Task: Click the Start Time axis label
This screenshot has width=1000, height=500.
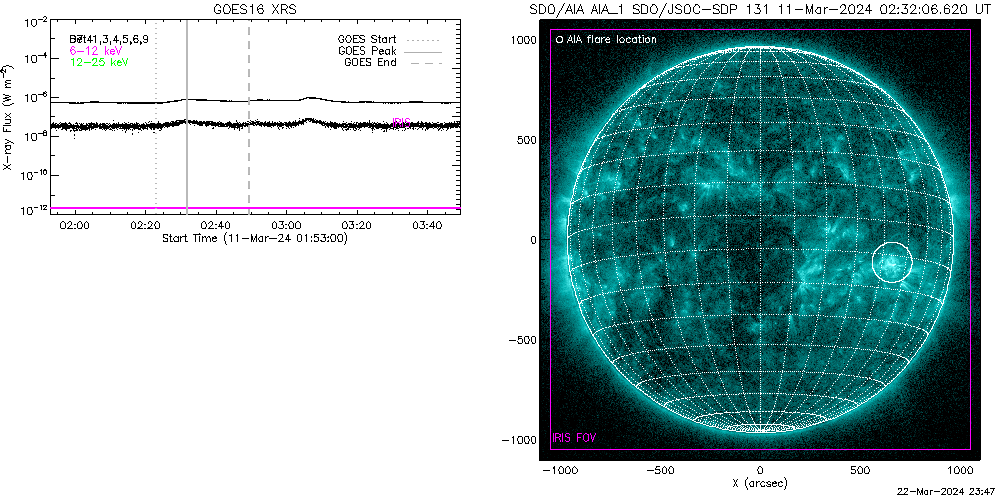Action: pyautogui.click(x=254, y=239)
